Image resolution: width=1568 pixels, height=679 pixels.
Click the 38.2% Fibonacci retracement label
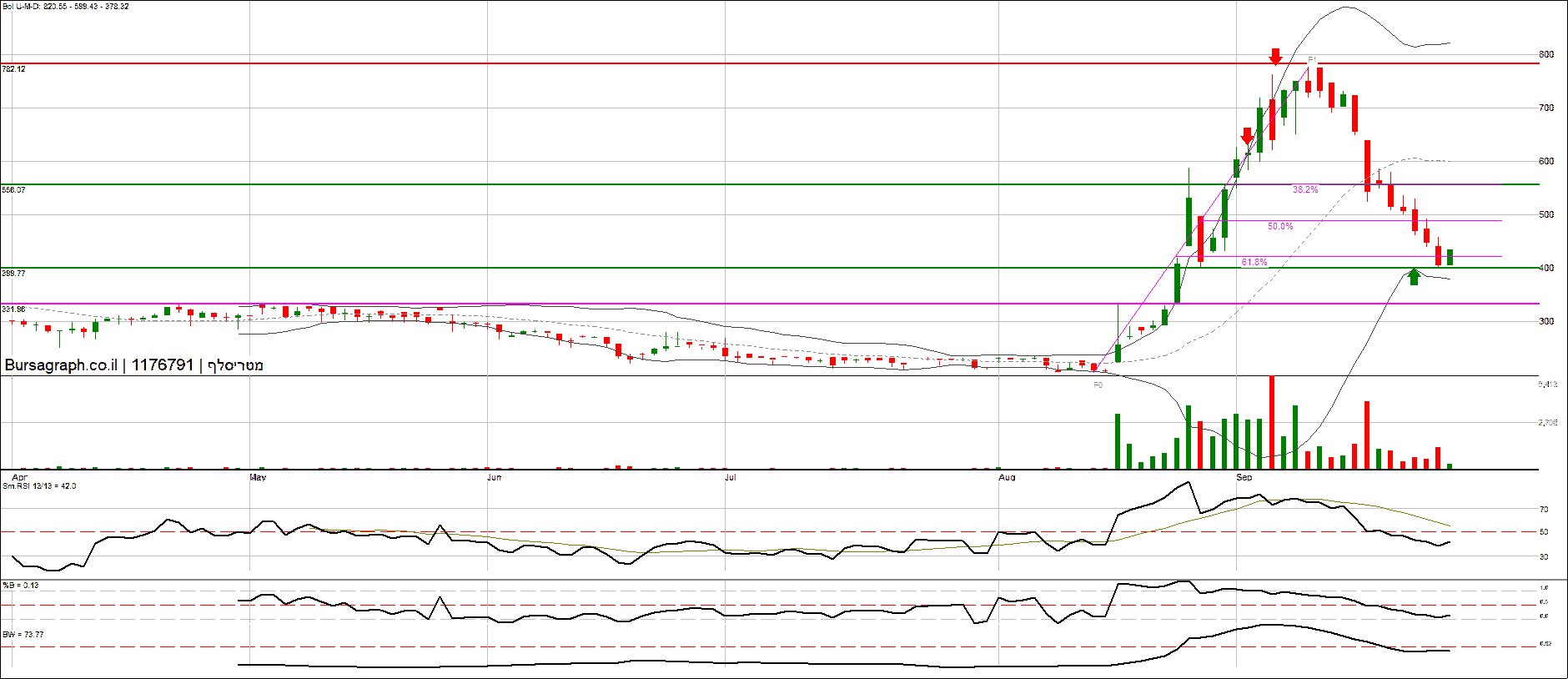click(x=1305, y=190)
